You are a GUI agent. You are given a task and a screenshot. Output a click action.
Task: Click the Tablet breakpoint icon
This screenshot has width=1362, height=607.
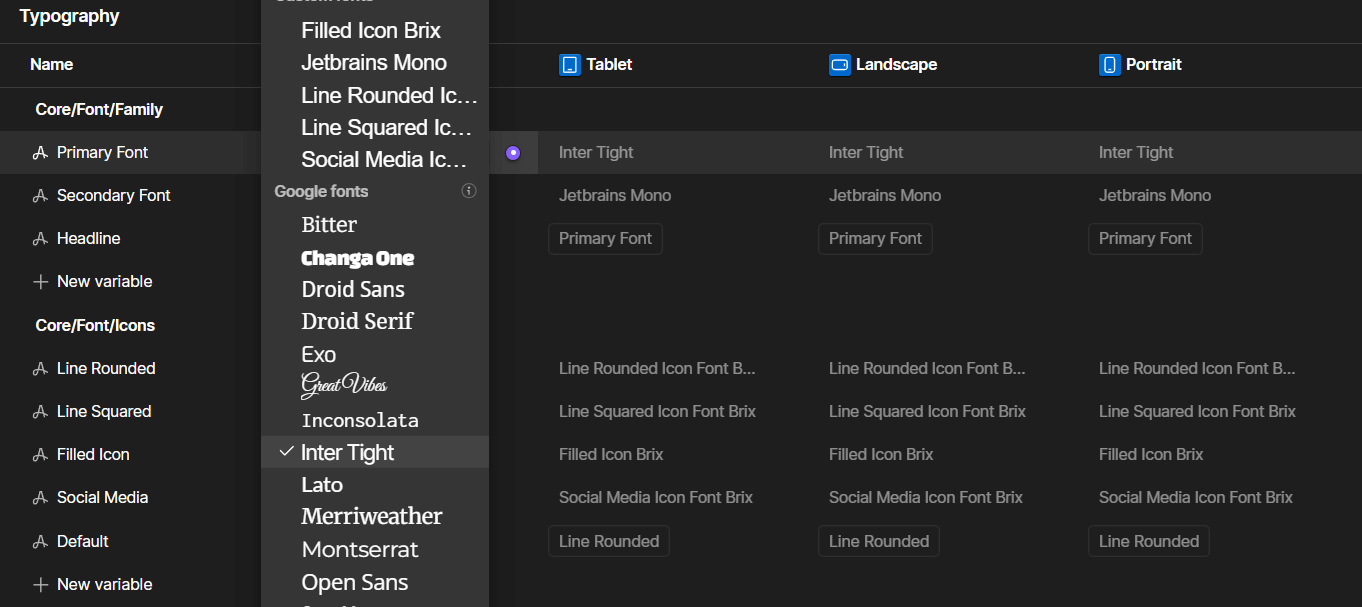point(570,64)
